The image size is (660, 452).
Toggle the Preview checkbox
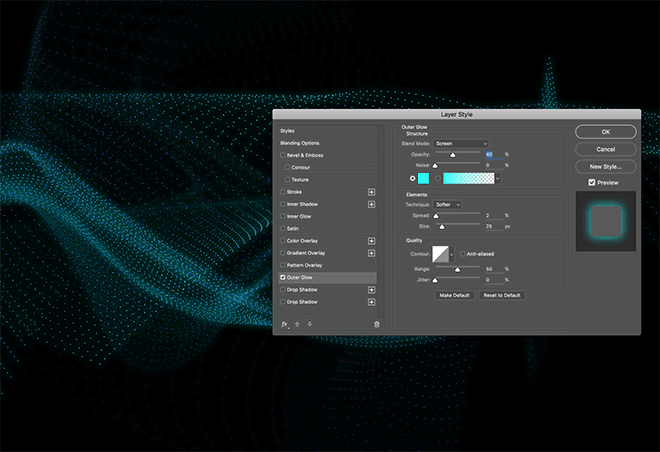pyautogui.click(x=592, y=182)
